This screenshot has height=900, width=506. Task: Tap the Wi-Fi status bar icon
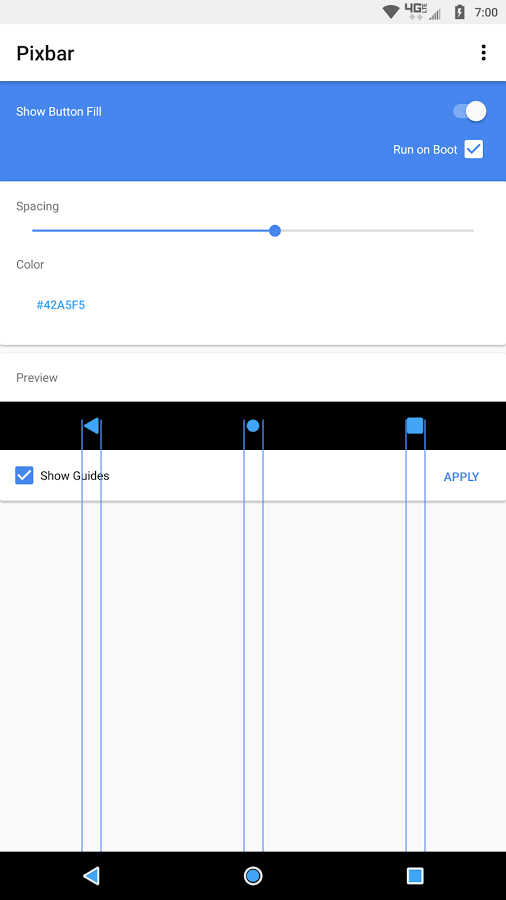(391, 12)
